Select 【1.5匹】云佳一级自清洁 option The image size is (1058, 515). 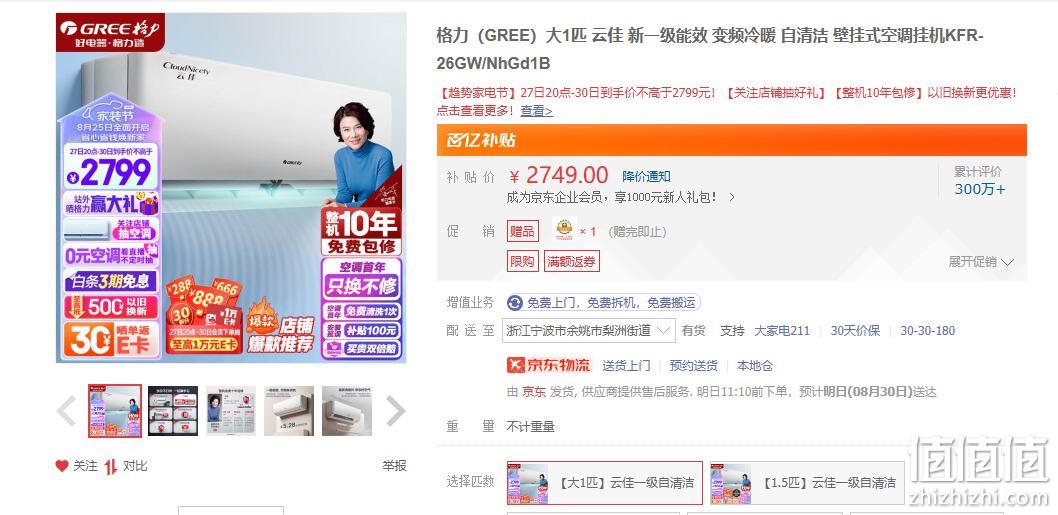807,483
